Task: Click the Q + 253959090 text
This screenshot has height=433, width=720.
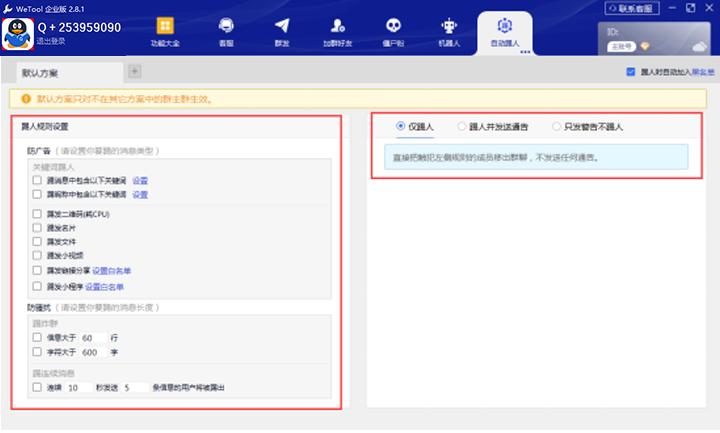Action: 79,28
